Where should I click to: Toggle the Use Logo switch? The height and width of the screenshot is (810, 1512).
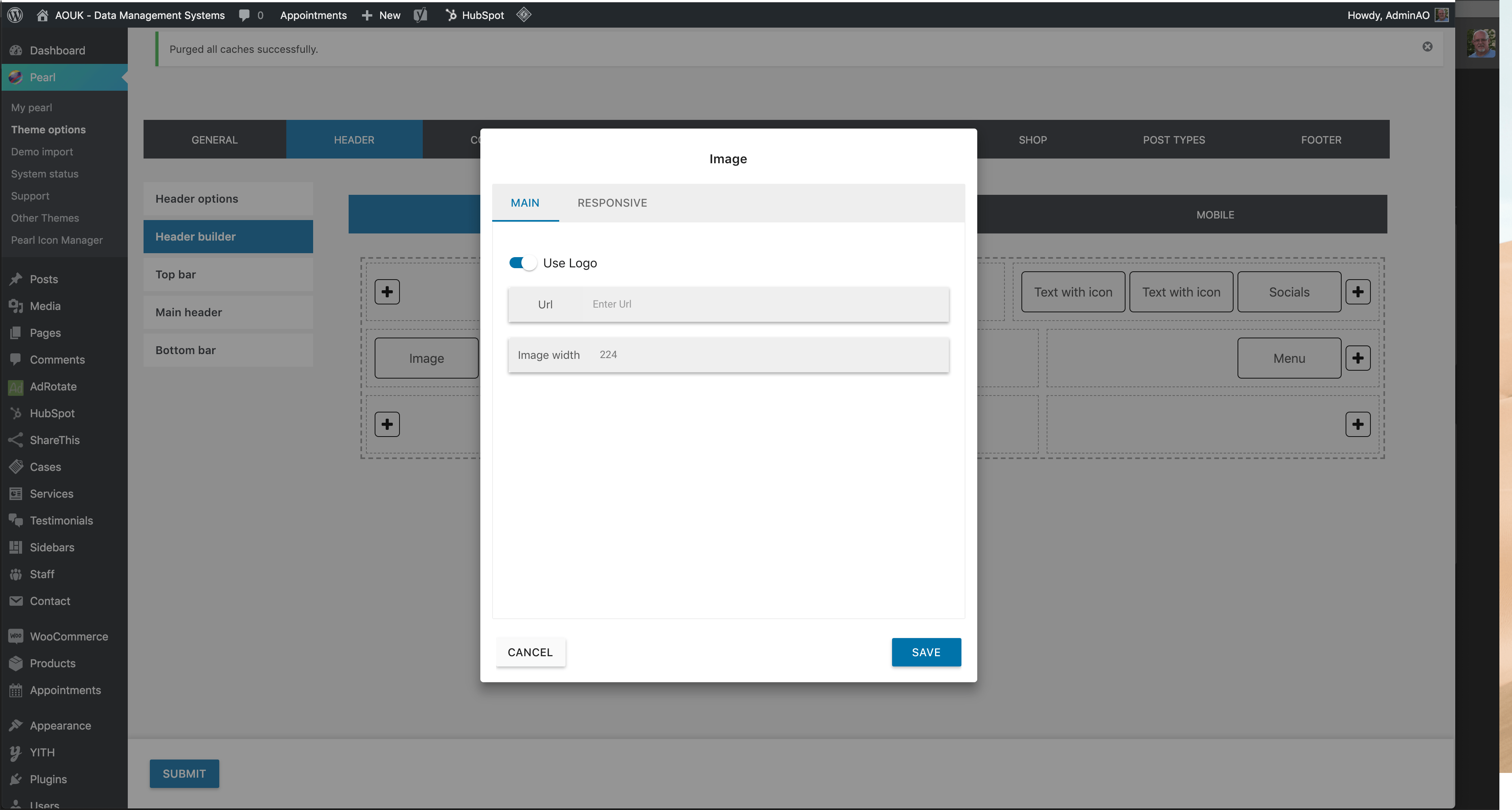(522, 263)
